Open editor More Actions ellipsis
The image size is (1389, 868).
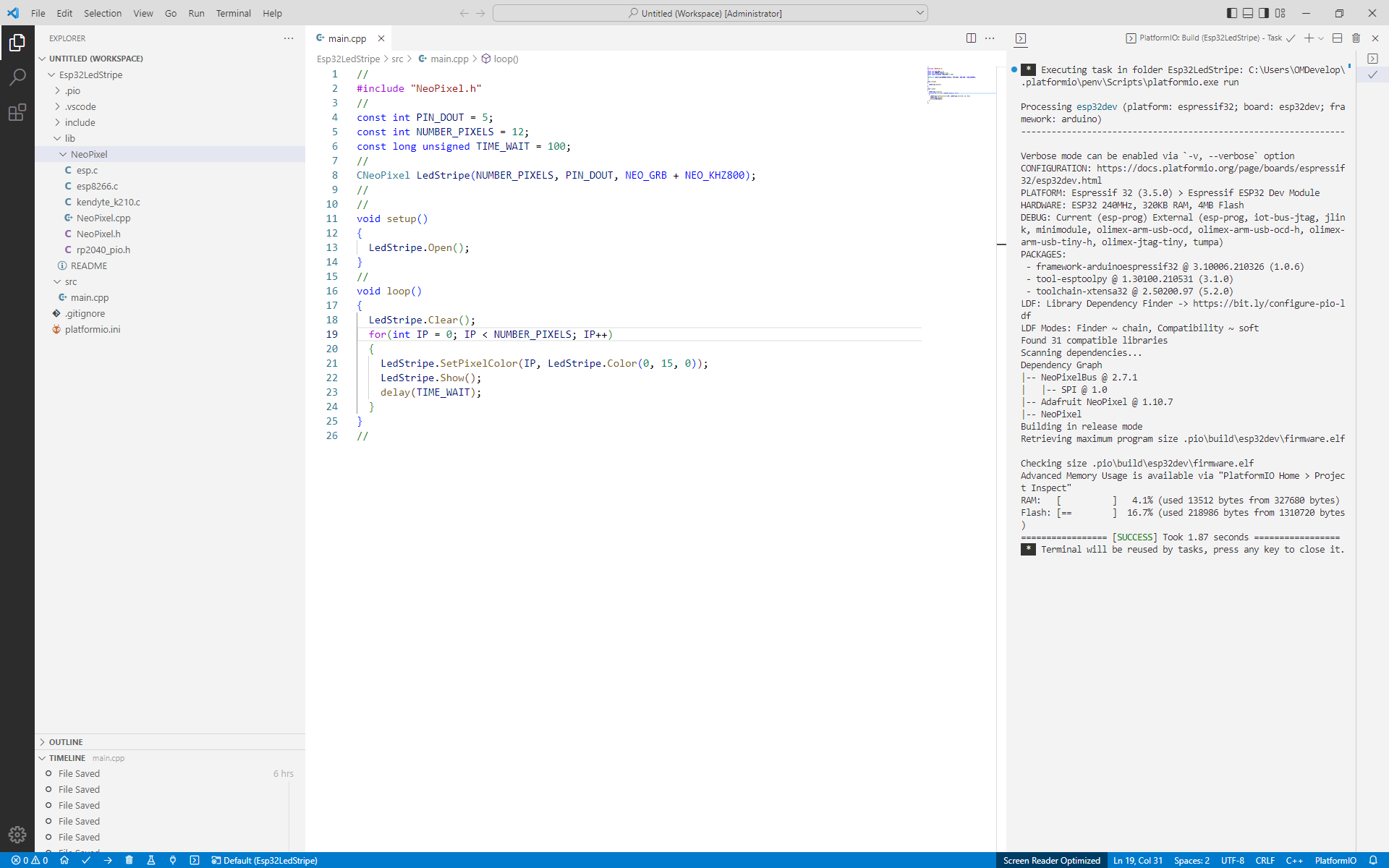click(x=990, y=38)
